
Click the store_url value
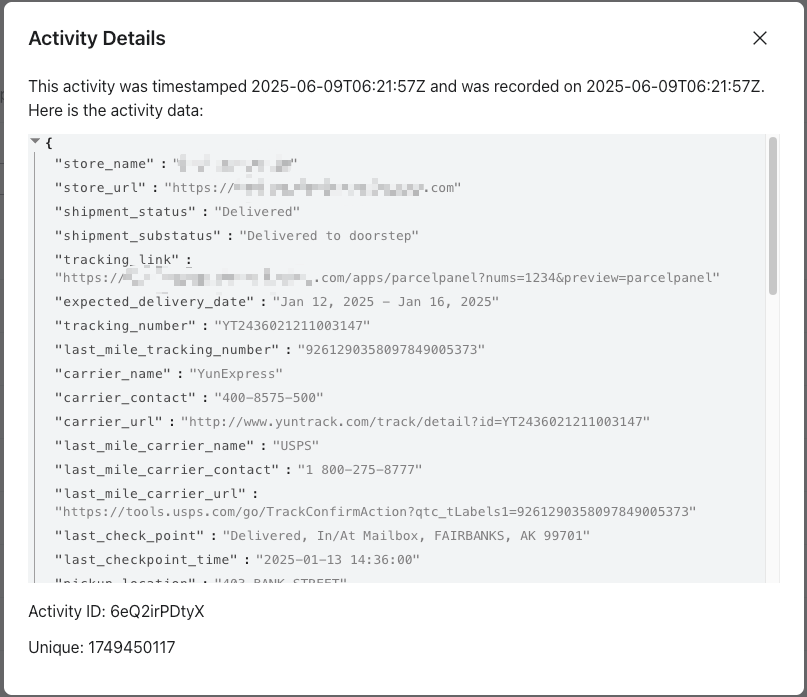point(312,188)
